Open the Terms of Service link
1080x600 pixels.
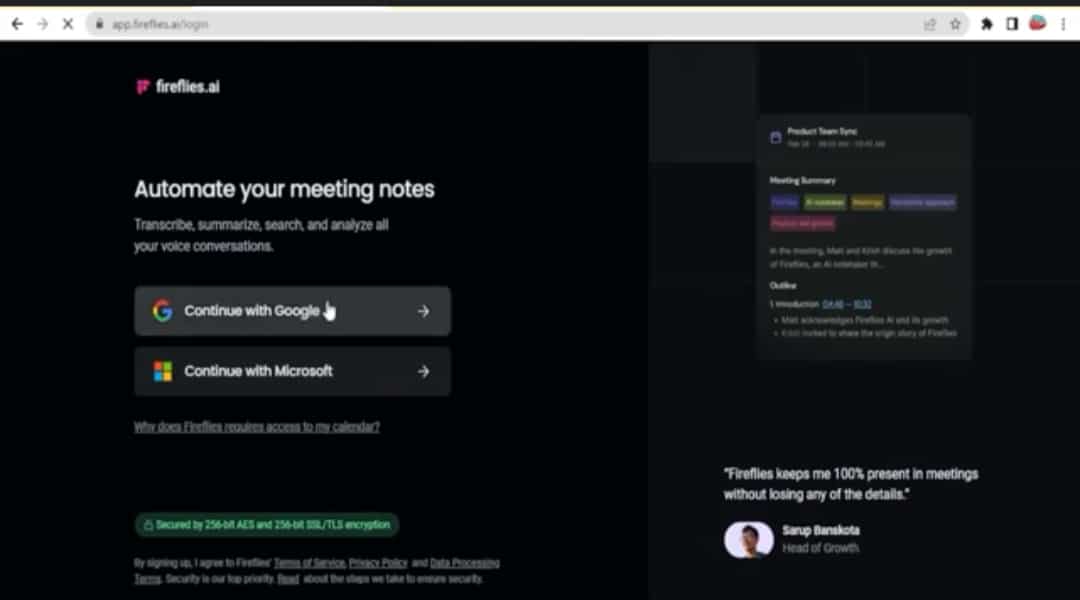tap(309, 563)
